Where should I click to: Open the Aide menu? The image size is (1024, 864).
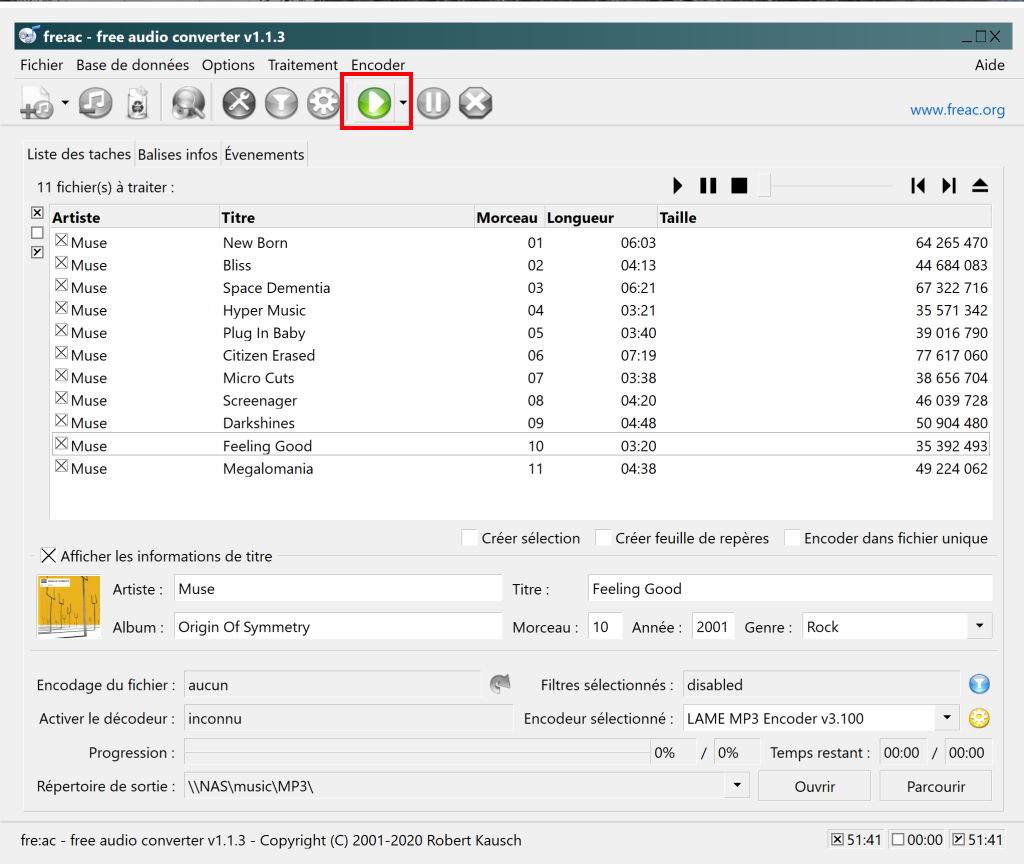[989, 65]
